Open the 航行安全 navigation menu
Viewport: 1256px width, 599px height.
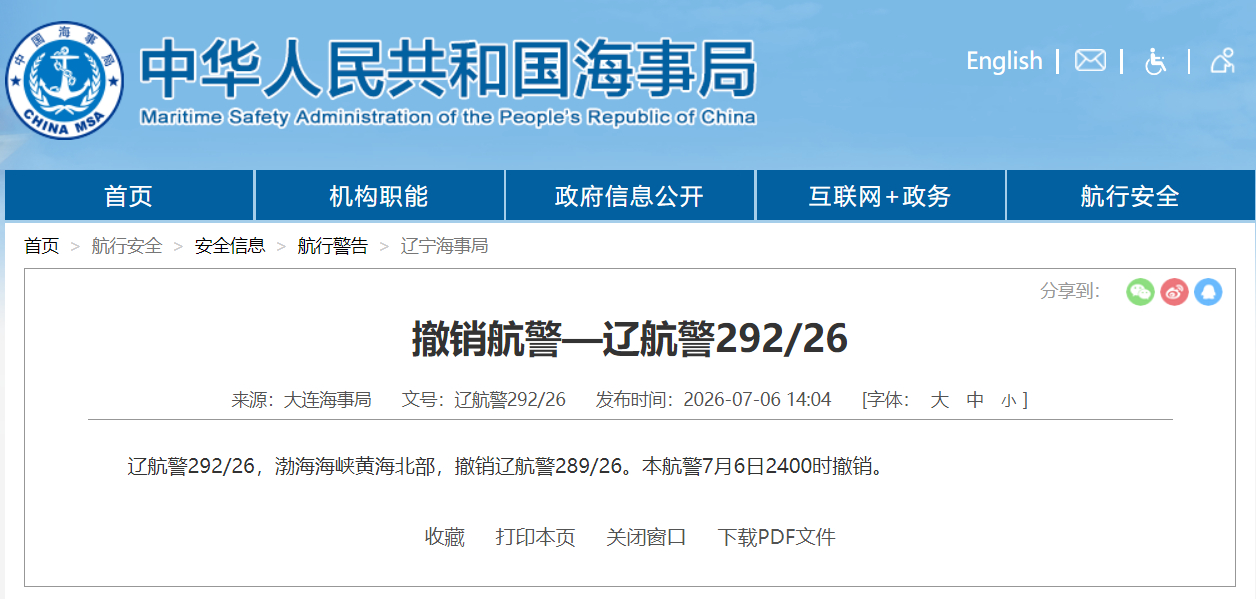[1130, 196]
